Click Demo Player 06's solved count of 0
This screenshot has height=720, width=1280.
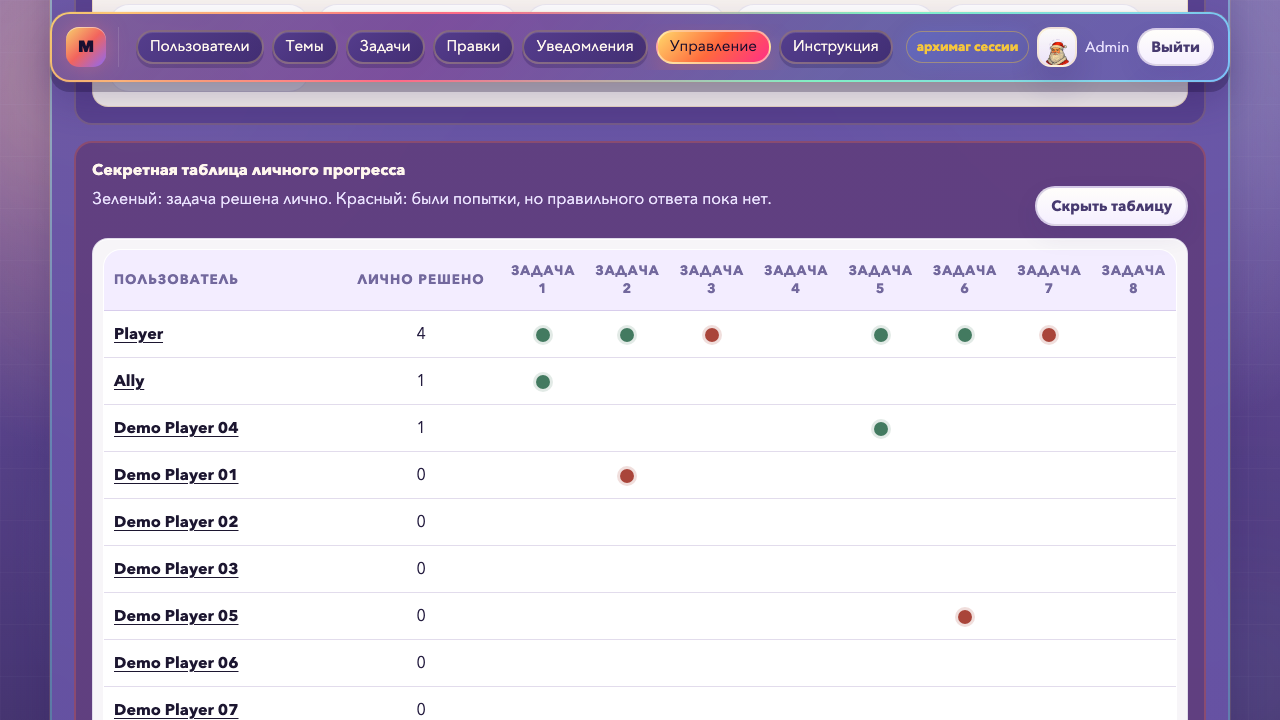pos(421,663)
